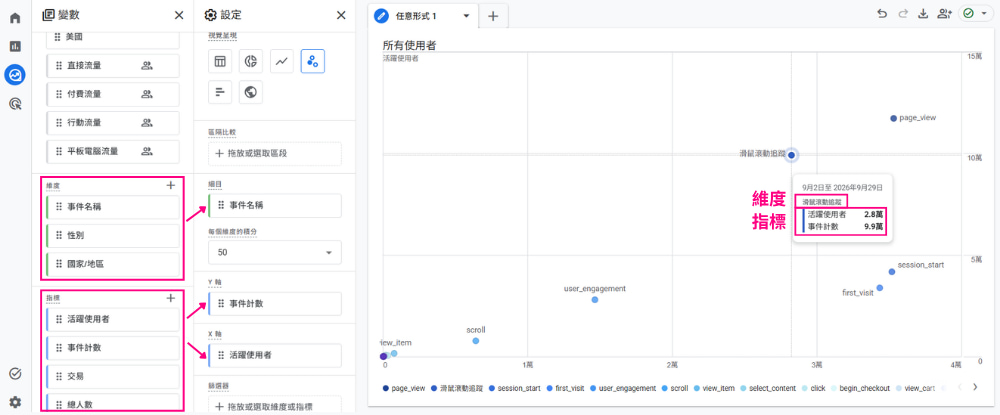Select the 直接流量 segment

click(113, 65)
